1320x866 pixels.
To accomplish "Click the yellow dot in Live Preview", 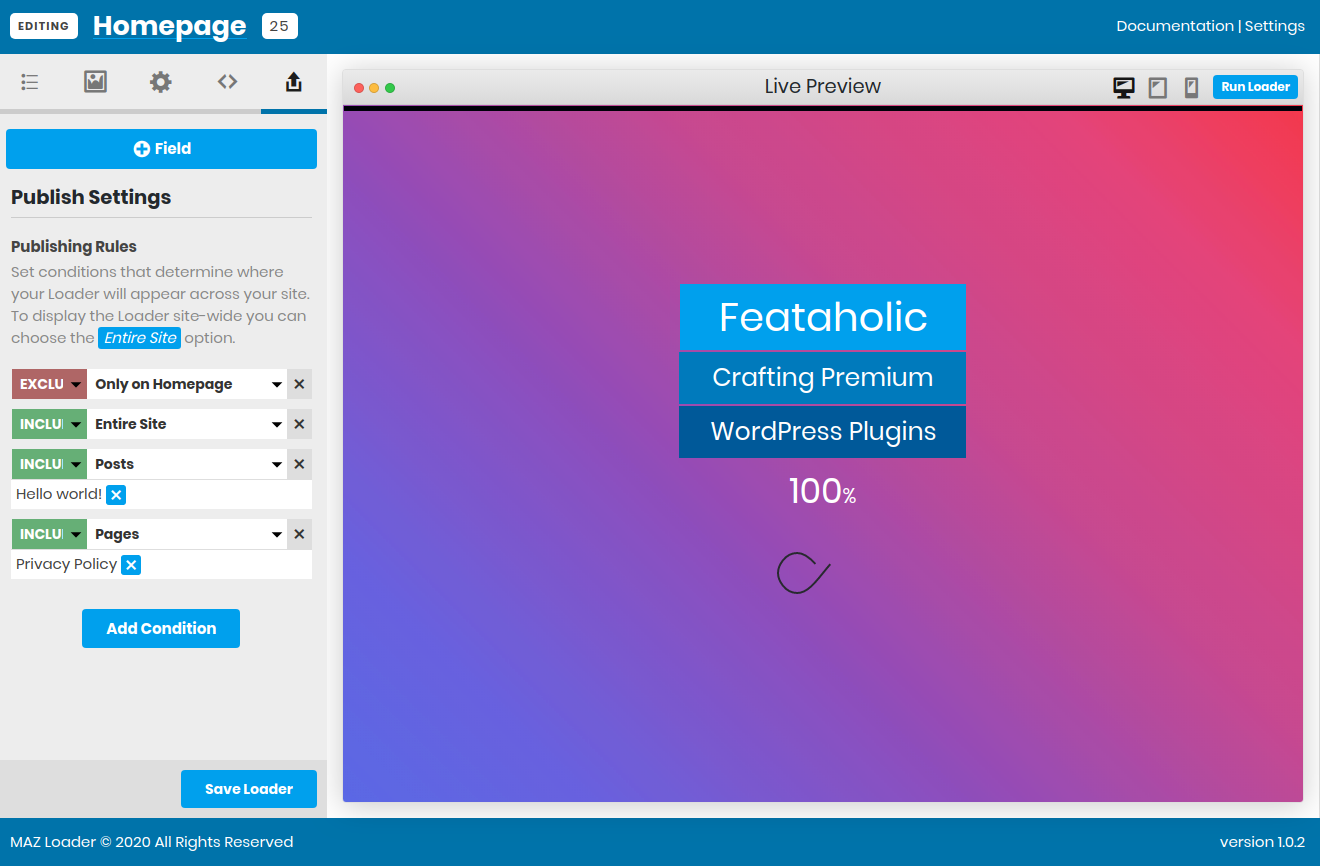I will coord(374,88).
